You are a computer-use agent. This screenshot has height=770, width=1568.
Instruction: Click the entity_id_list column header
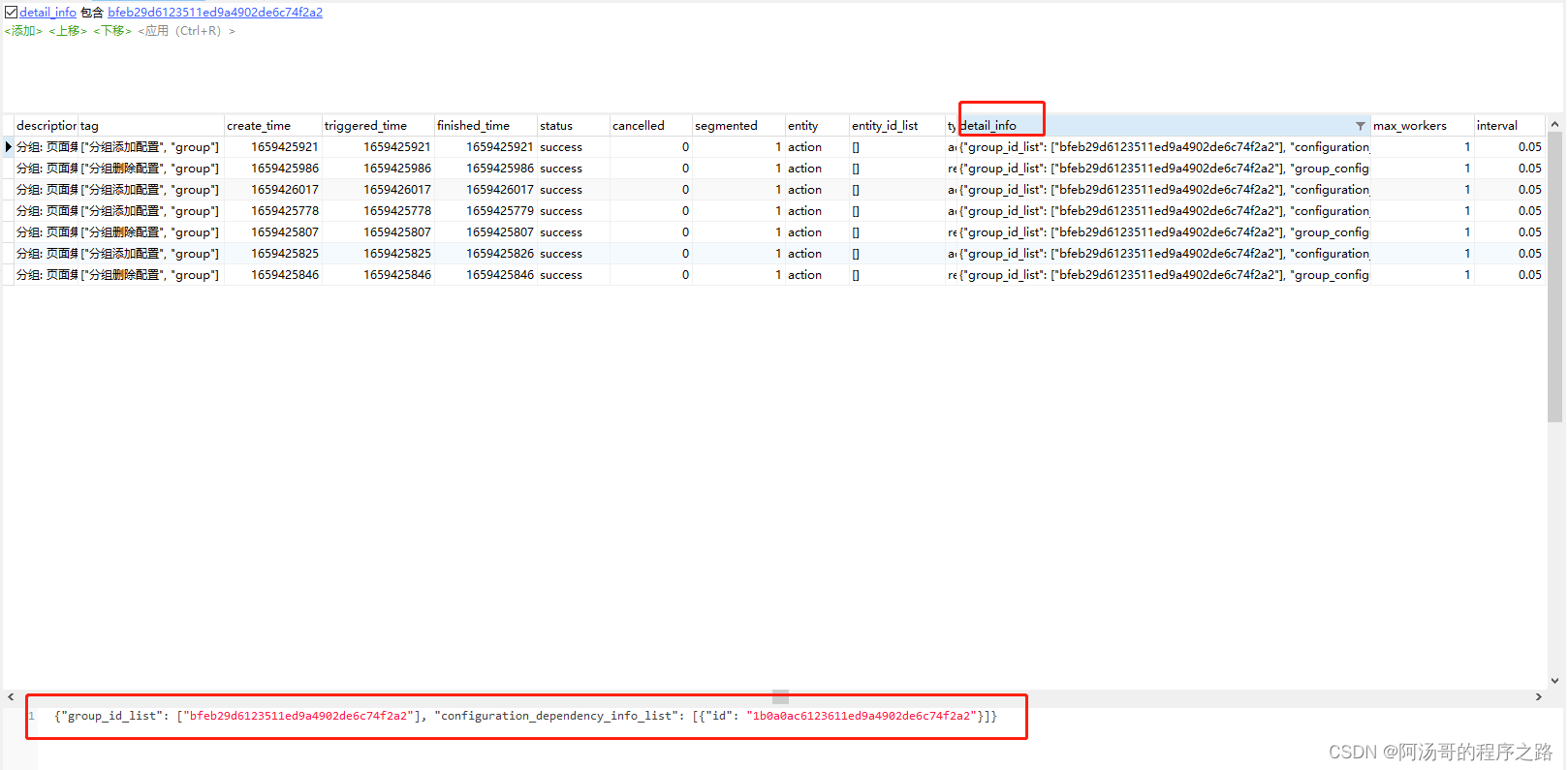point(897,126)
